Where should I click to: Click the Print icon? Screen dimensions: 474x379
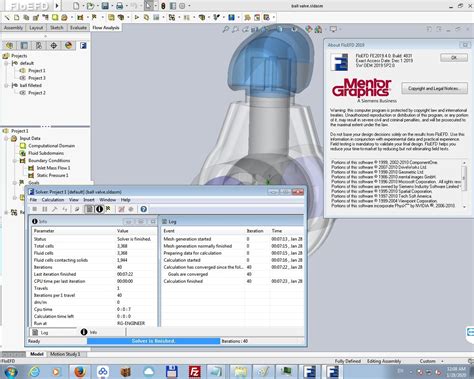(119, 6)
